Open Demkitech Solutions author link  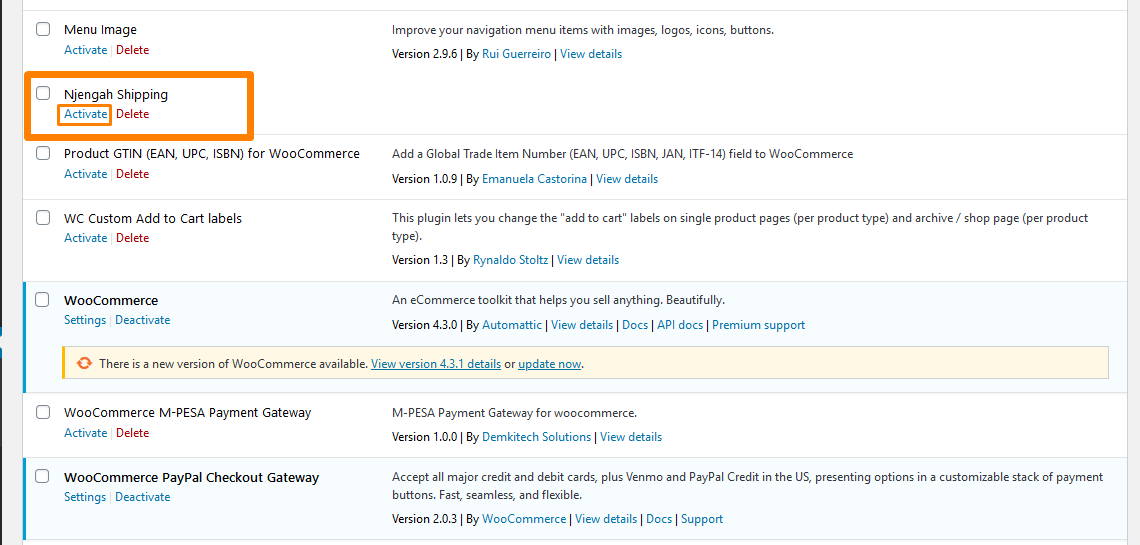(x=537, y=437)
